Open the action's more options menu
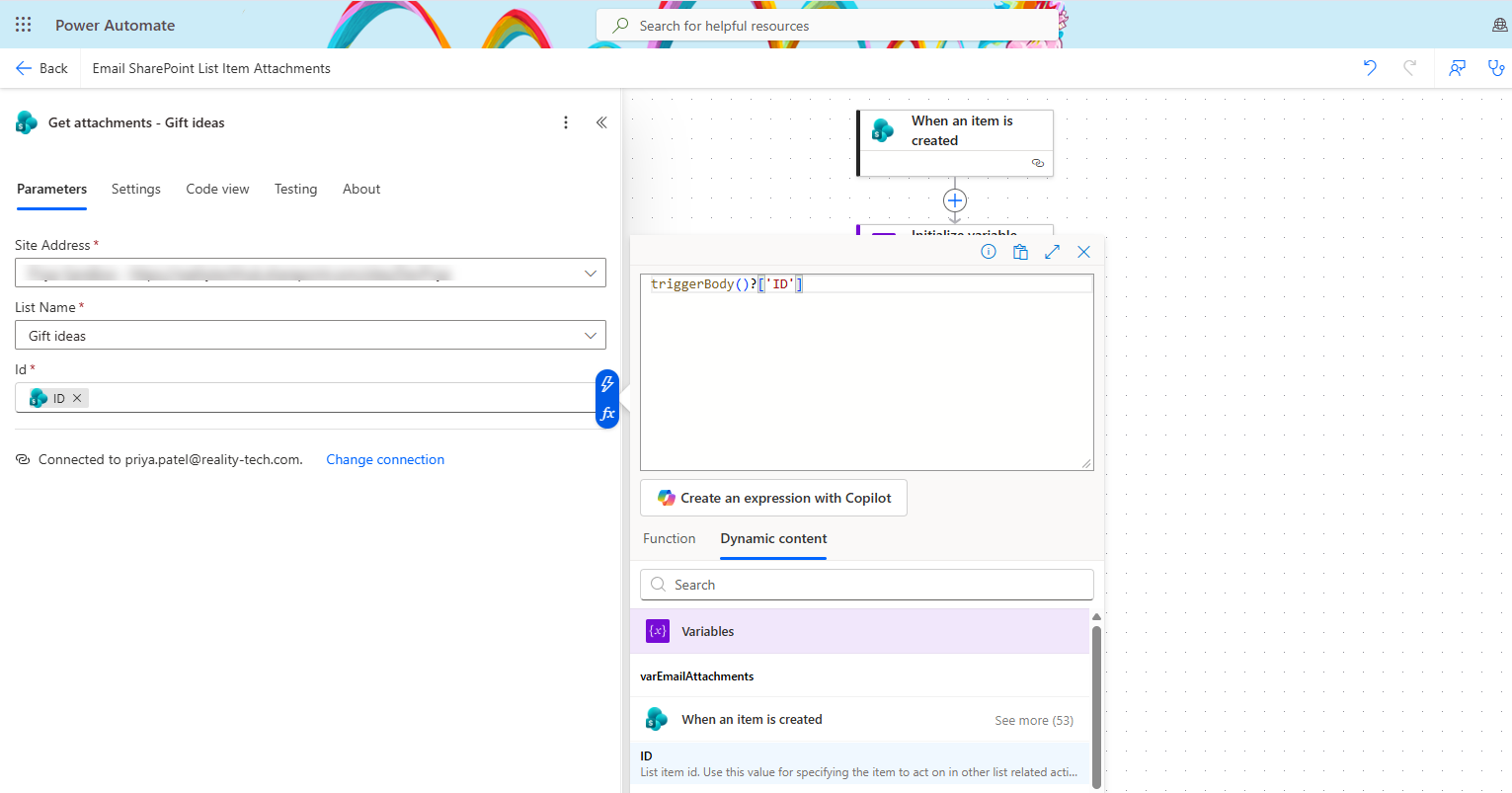 coord(566,122)
